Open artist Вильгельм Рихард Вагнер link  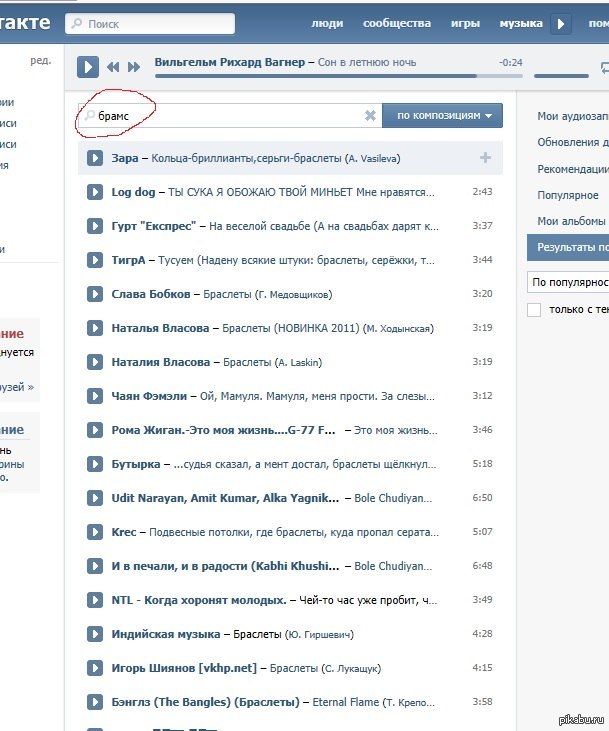[230, 62]
